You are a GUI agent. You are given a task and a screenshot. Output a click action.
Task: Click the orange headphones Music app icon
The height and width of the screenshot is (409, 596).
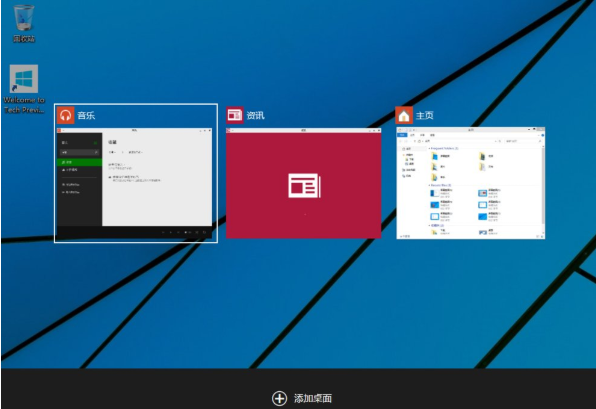tap(65, 115)
